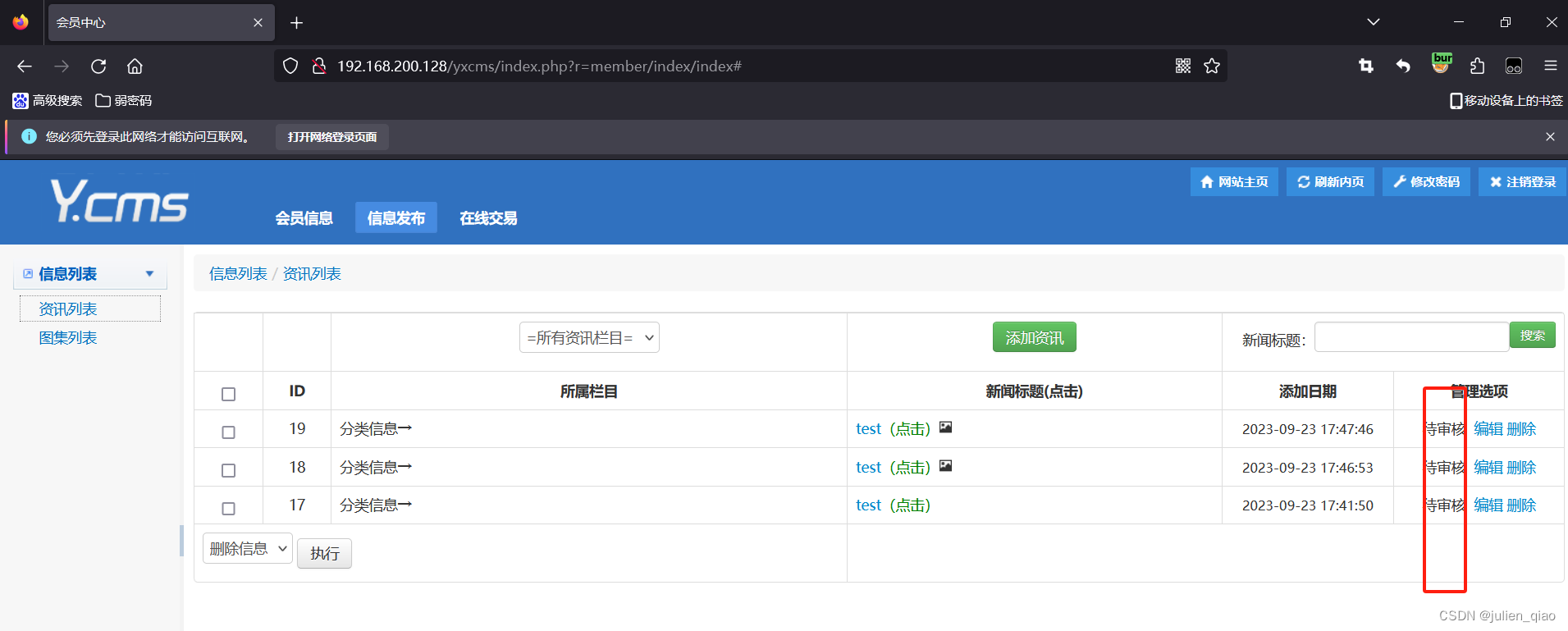Click the green 添加资讯 button
Screen dimensions: 1568x631
(1034, 337)
